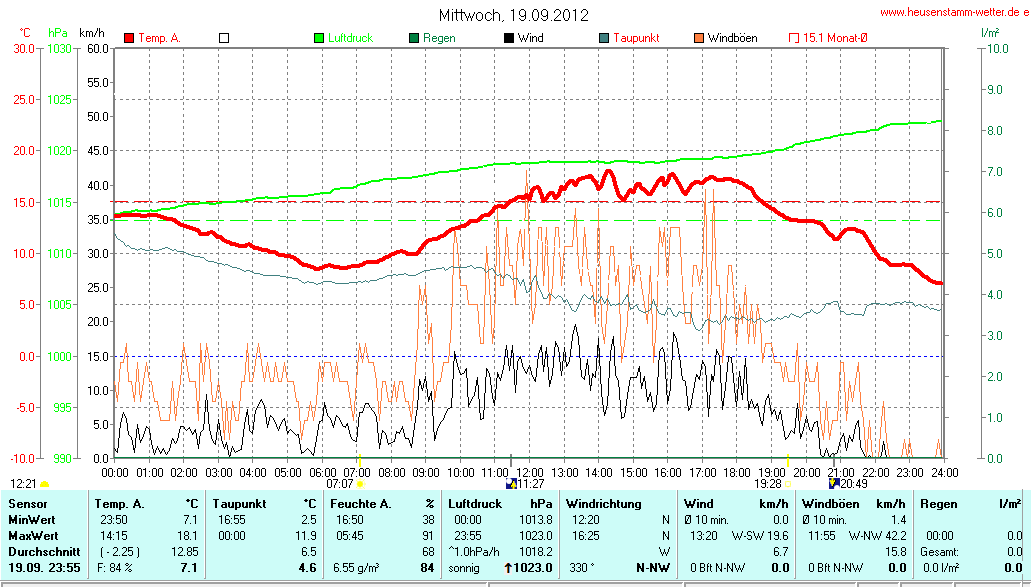Click the sunrise sun icon at 07:07
This screenshot has width=1034, height=587.
(361, 483)
